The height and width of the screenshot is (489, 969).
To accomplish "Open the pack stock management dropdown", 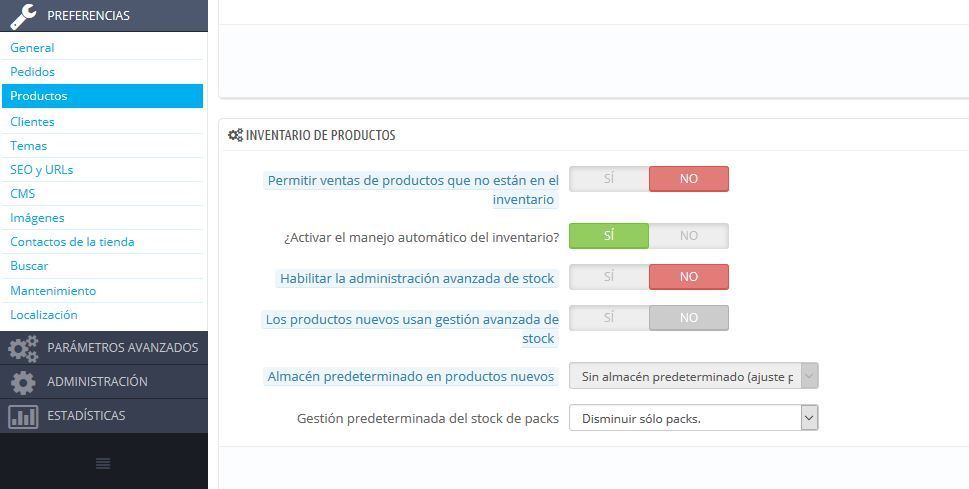I will pos(693,418).
